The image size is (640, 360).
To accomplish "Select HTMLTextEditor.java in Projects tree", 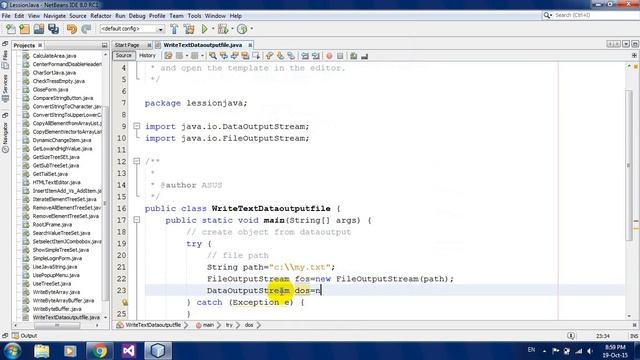I will pos(56,182).
